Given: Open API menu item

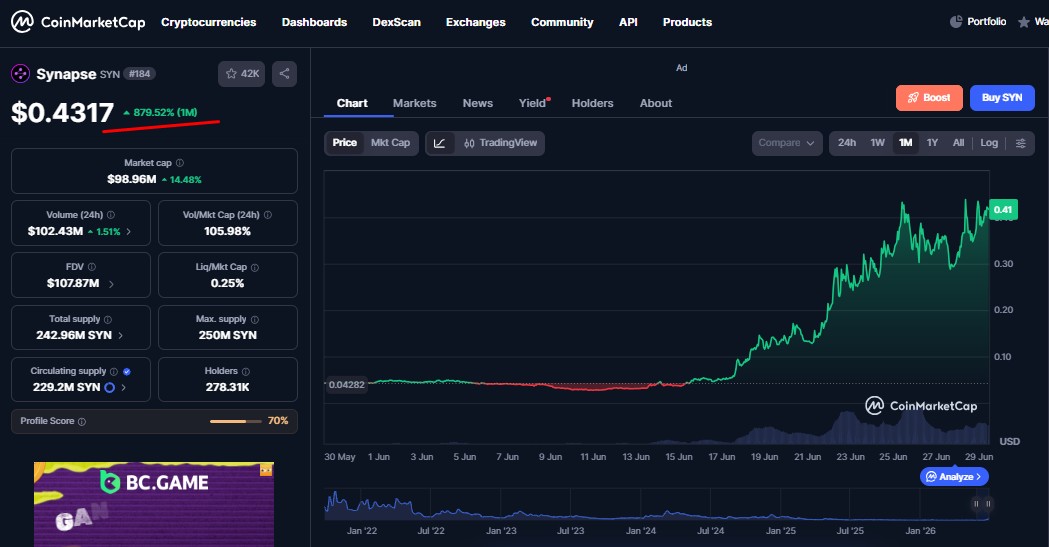Looking at the screenshot, I should [x=628, y=22].
